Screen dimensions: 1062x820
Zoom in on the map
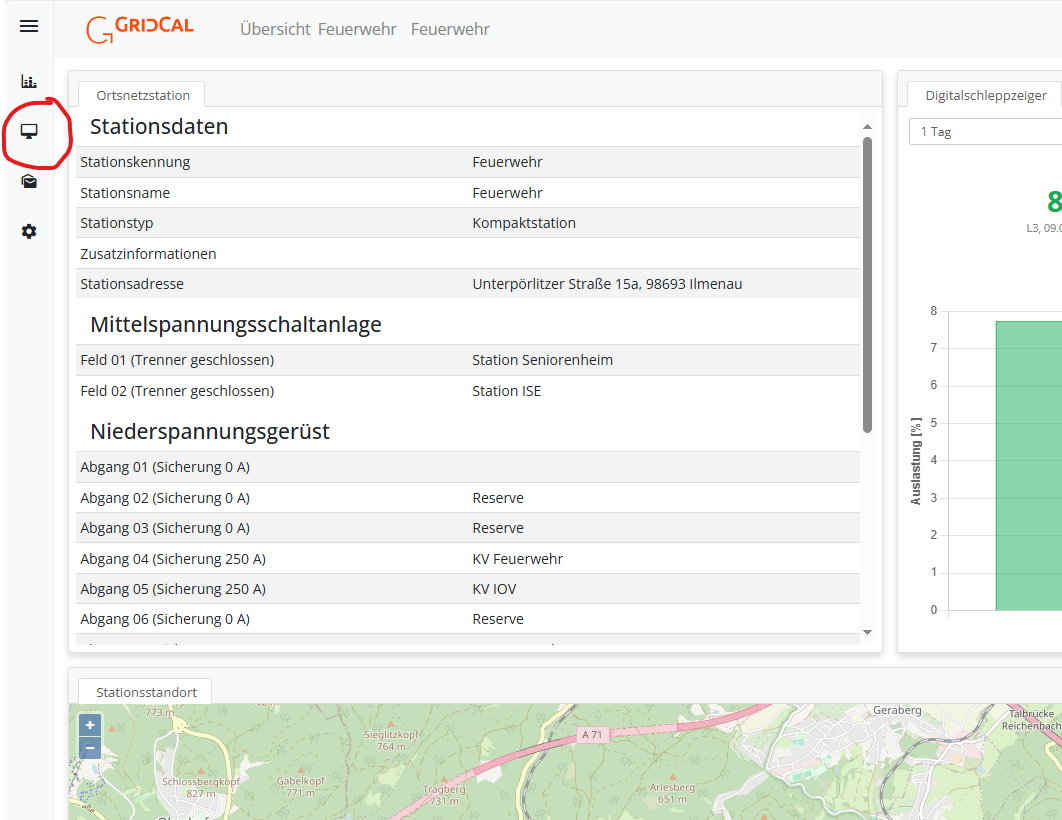(x=90, y=725)
